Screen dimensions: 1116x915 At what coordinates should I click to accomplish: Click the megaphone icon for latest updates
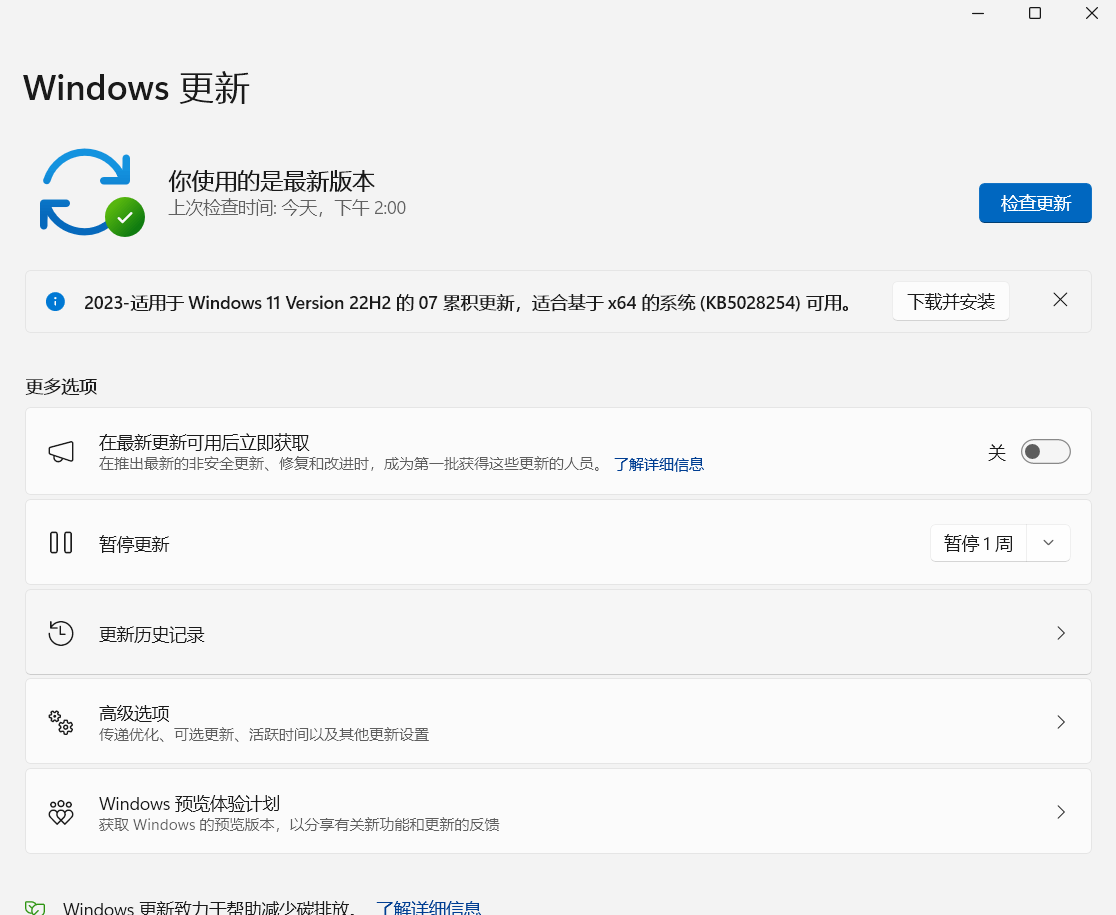(61, 451)
